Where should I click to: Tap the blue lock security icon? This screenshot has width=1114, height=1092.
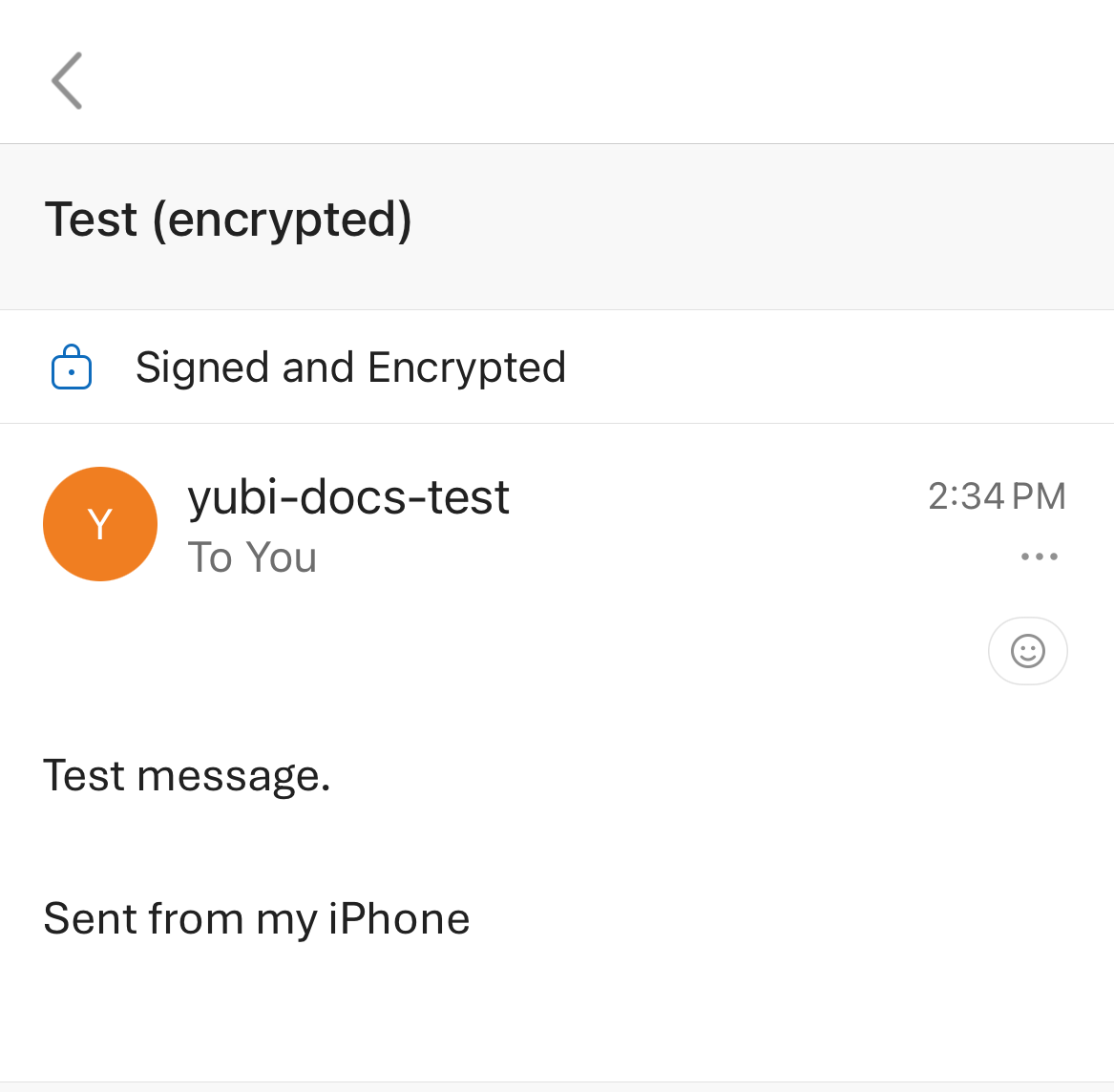coord(72,367)
